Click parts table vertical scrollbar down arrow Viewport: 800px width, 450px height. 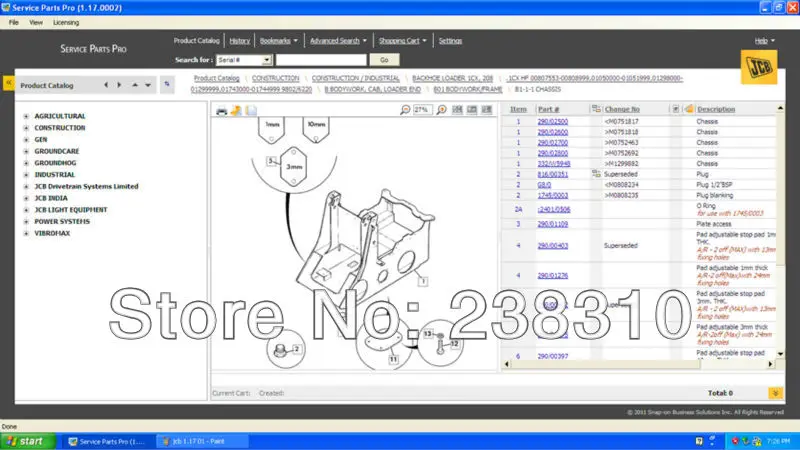[x=780, y=354]
